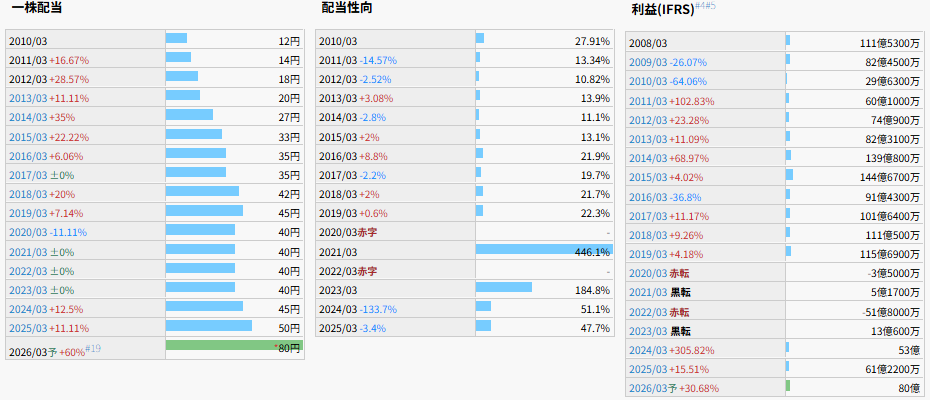Click the 2022/03 赤転 profit row link
This screenshot has width=930, height=400.
pos(647,312)
